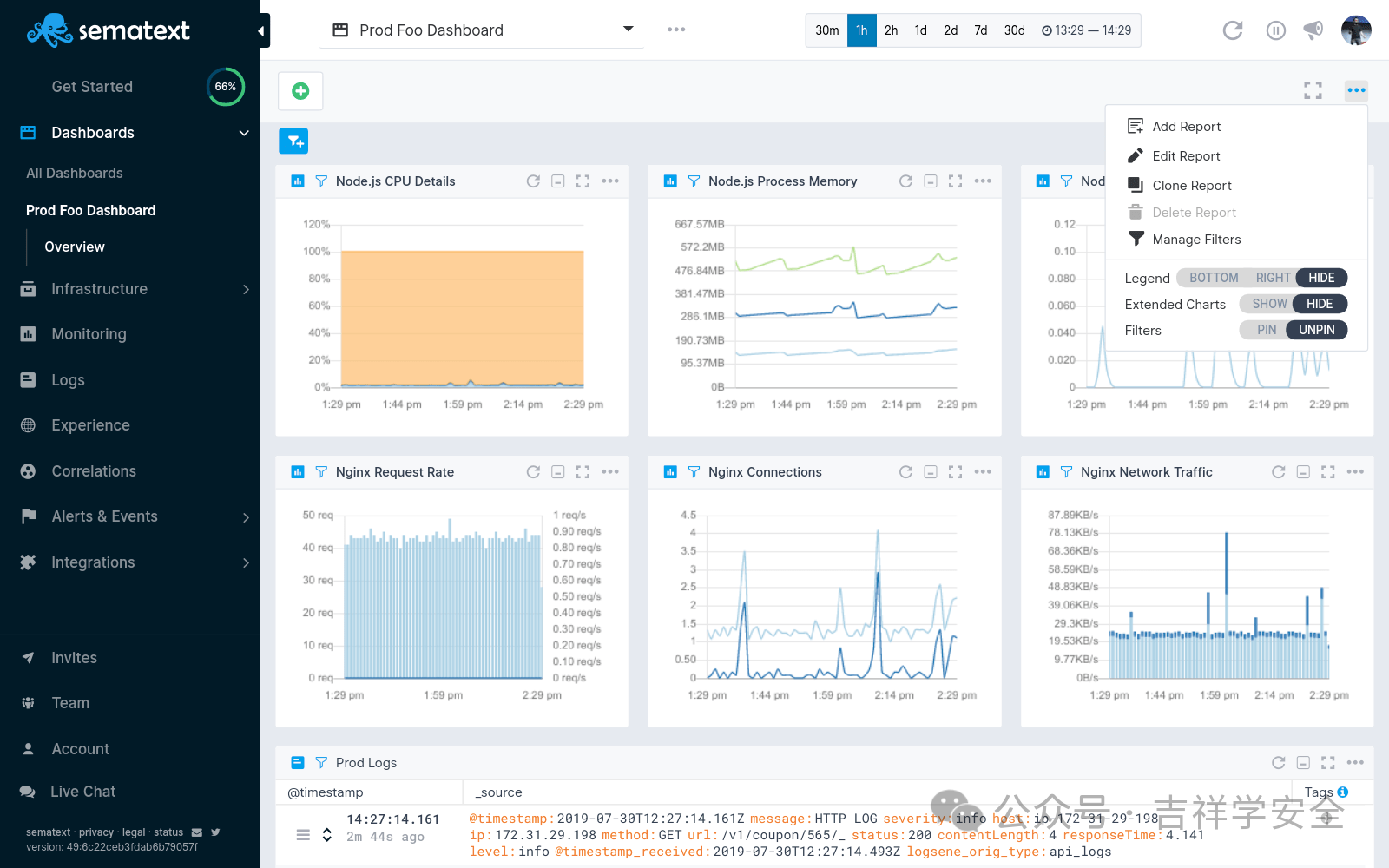1389x868 pixels.
Task: Fullscreen the Node.js Process Memory chart
Action: click(x=955, y=181)
